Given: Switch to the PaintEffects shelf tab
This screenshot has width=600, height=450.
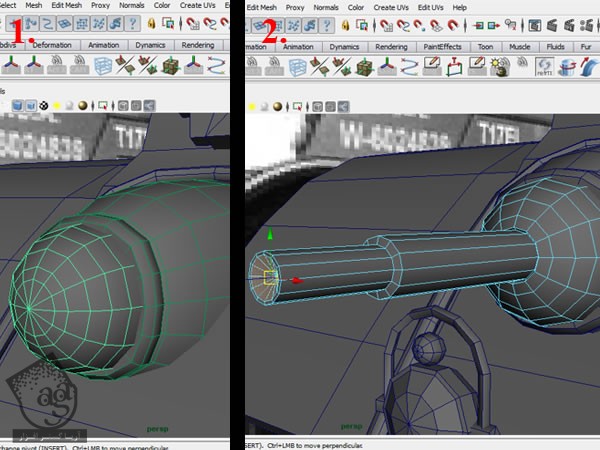Looking at the screenshot, I should (x=442, y=46).
